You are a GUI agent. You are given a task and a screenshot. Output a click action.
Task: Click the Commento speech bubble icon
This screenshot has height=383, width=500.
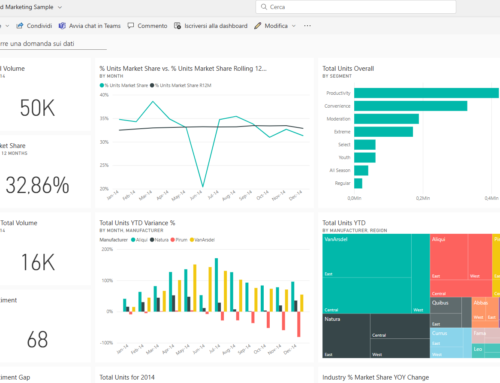[x=131, y=26]
